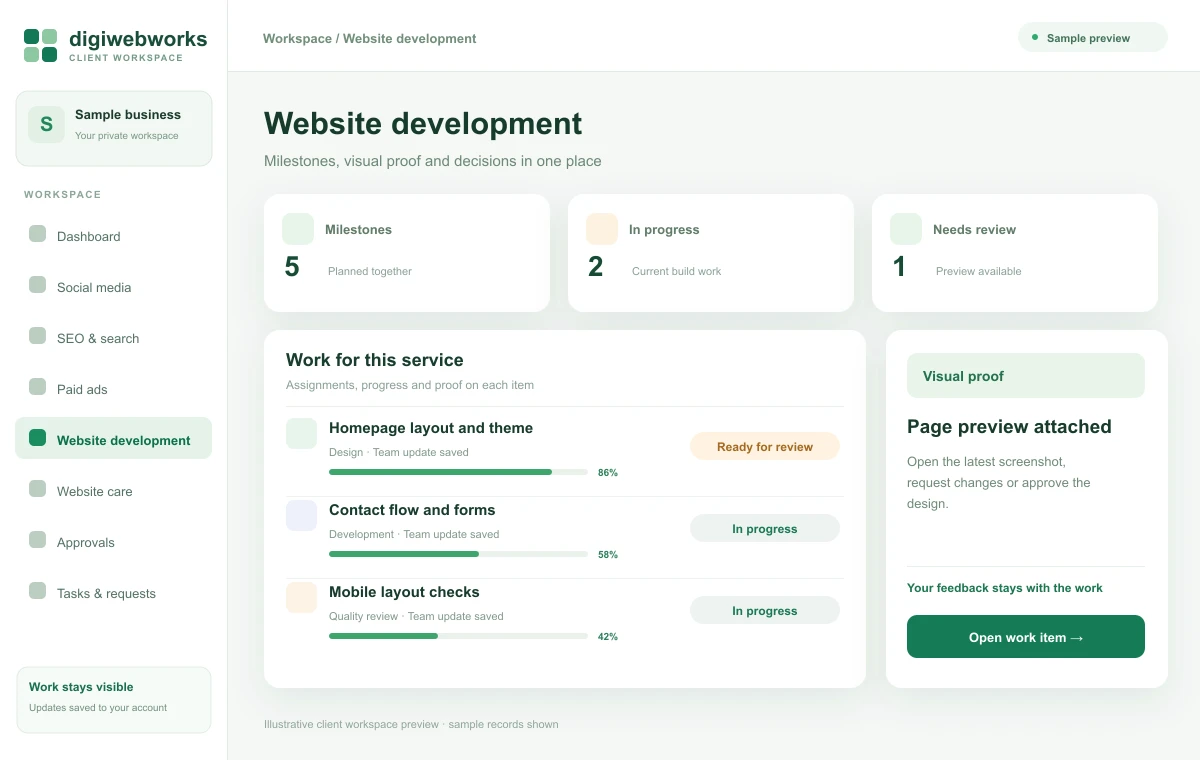Viewport: 1200px width, 760px height.
Task: Click the Mobile layout checks progress bar
Action: (x=458, y=636)
